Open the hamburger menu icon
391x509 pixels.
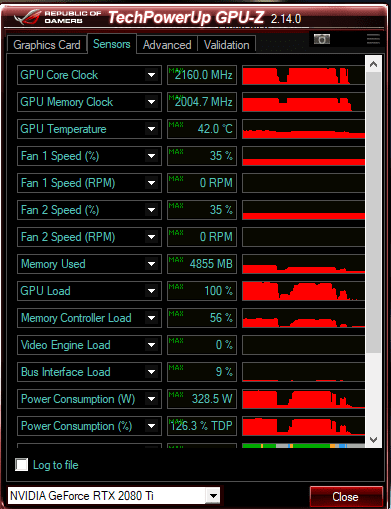click(373, 39)
